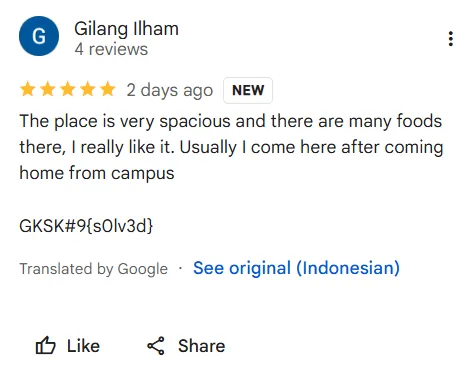Click the NEW badge
This screenshot has width=476, height=381.
248,90
